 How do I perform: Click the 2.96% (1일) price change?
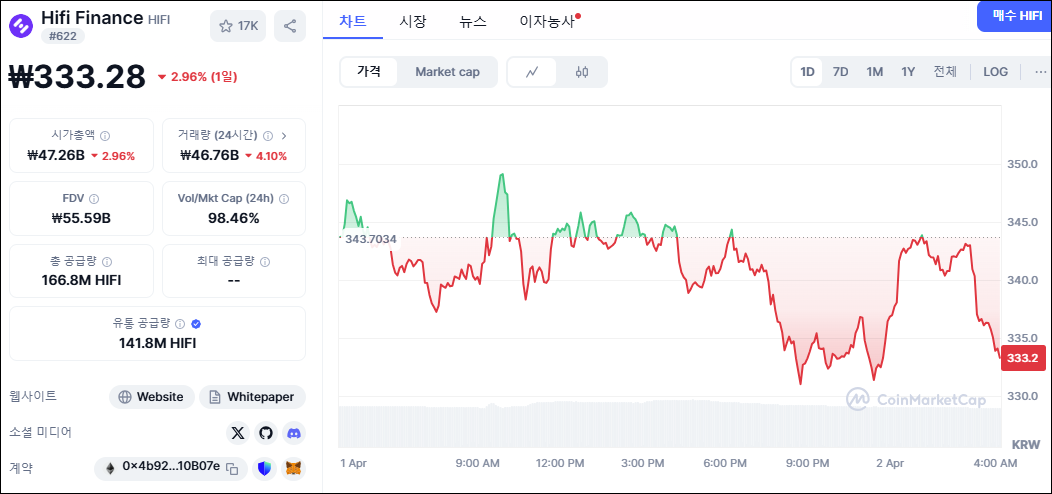coord(197,77)
